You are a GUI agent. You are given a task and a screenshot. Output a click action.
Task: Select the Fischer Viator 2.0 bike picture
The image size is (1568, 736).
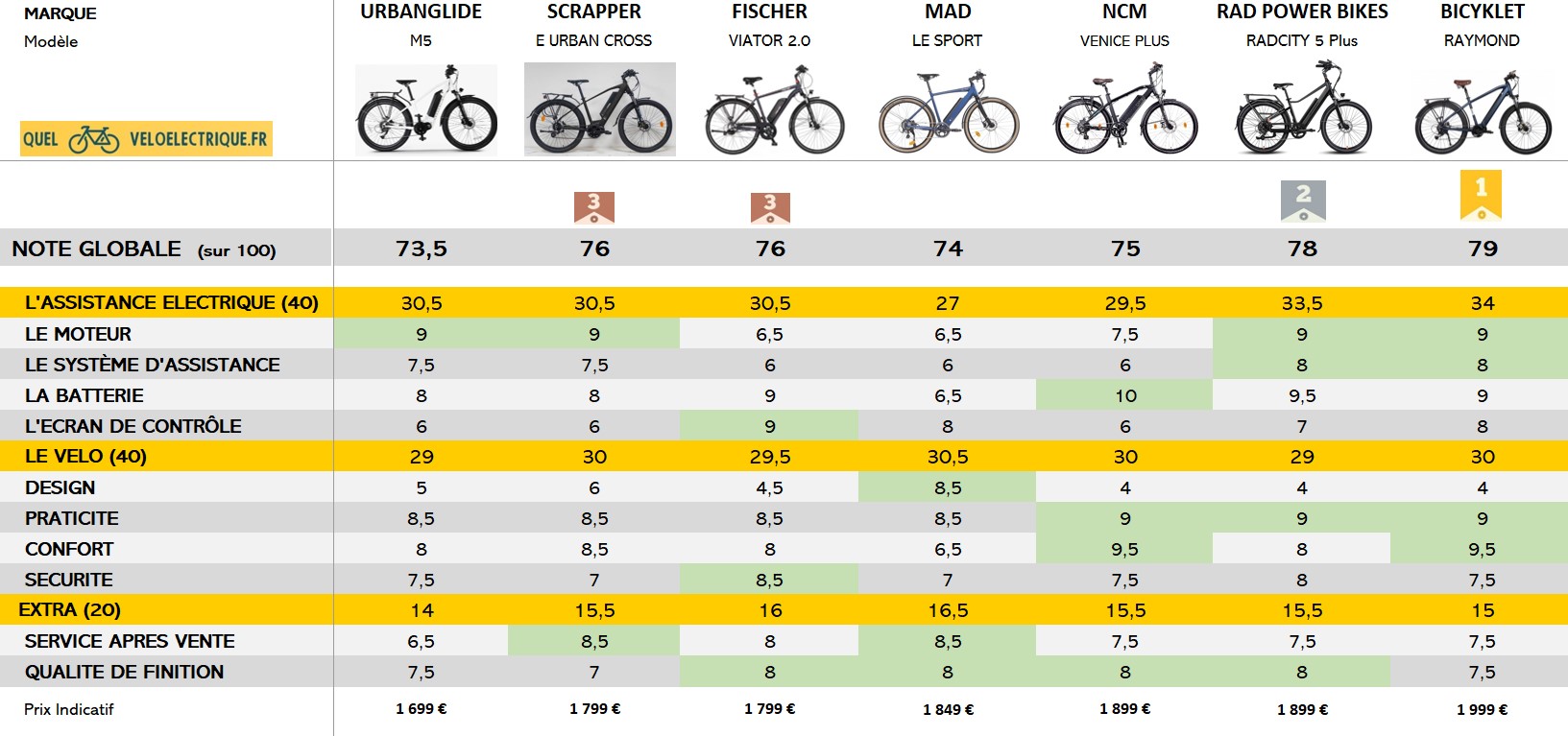tap(775, 109)
